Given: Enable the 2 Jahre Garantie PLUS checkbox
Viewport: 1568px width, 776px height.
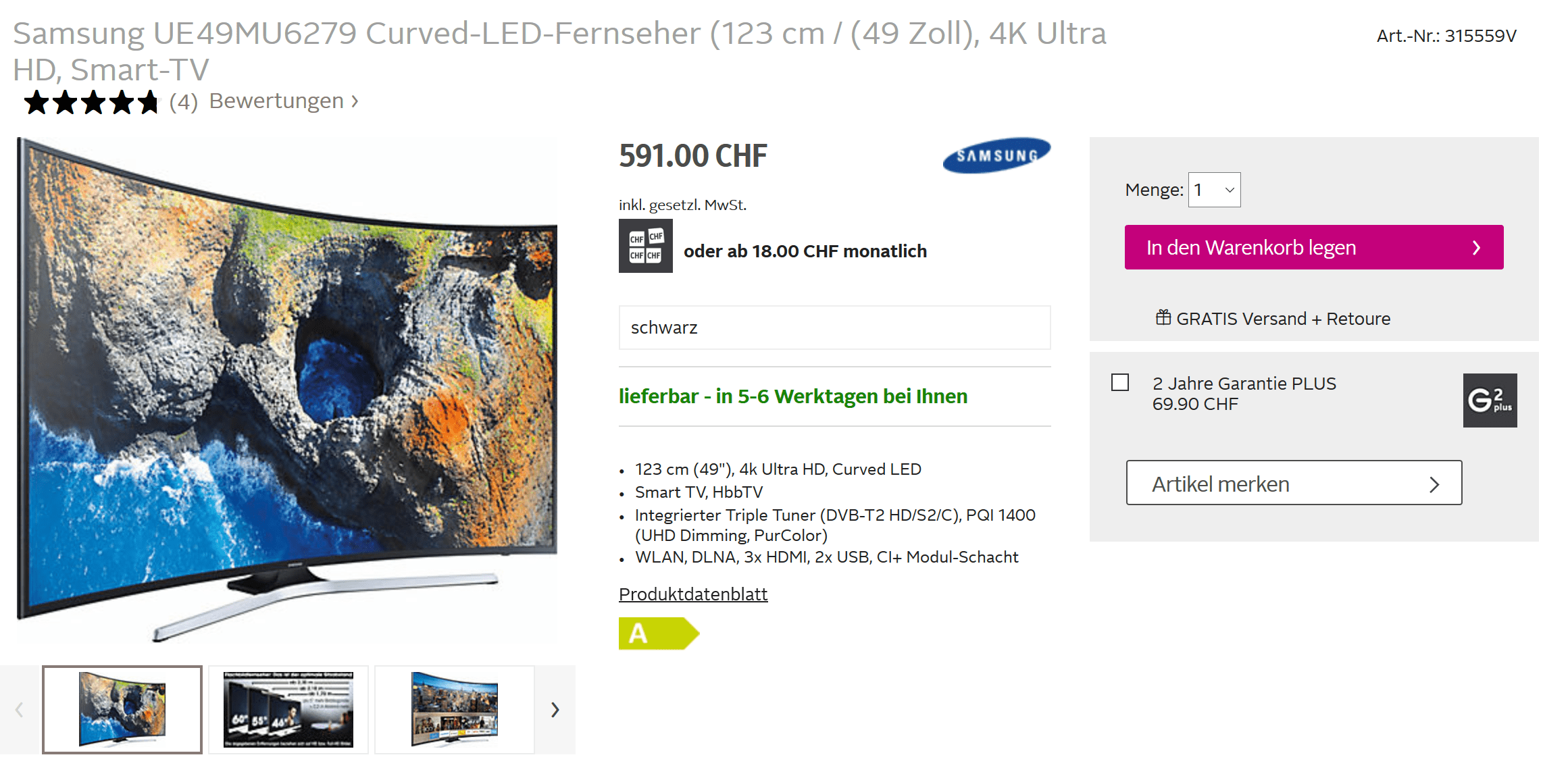Looking at the screenshot, I should point(1120,383).
